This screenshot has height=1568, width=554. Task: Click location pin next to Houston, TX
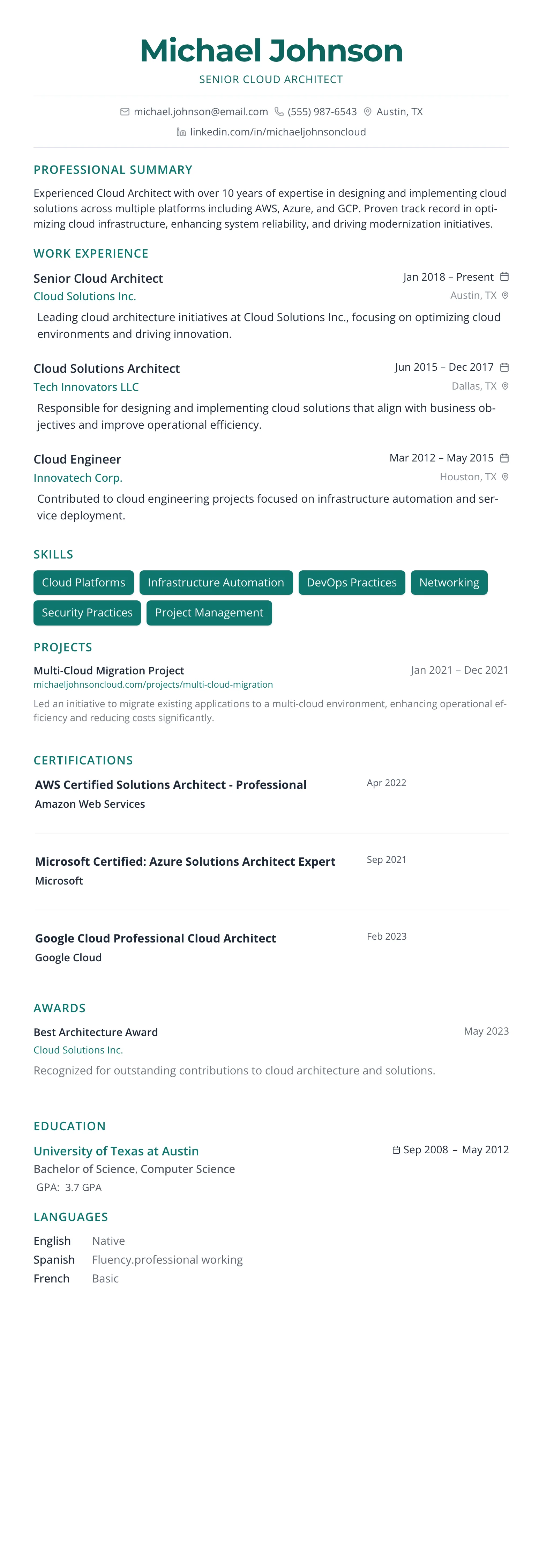click(505, 476)
